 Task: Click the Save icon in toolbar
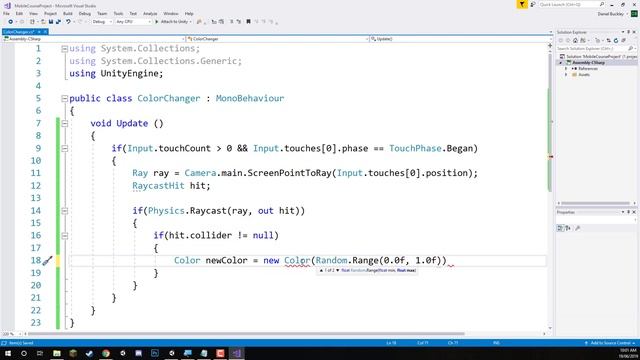point(51,22)
